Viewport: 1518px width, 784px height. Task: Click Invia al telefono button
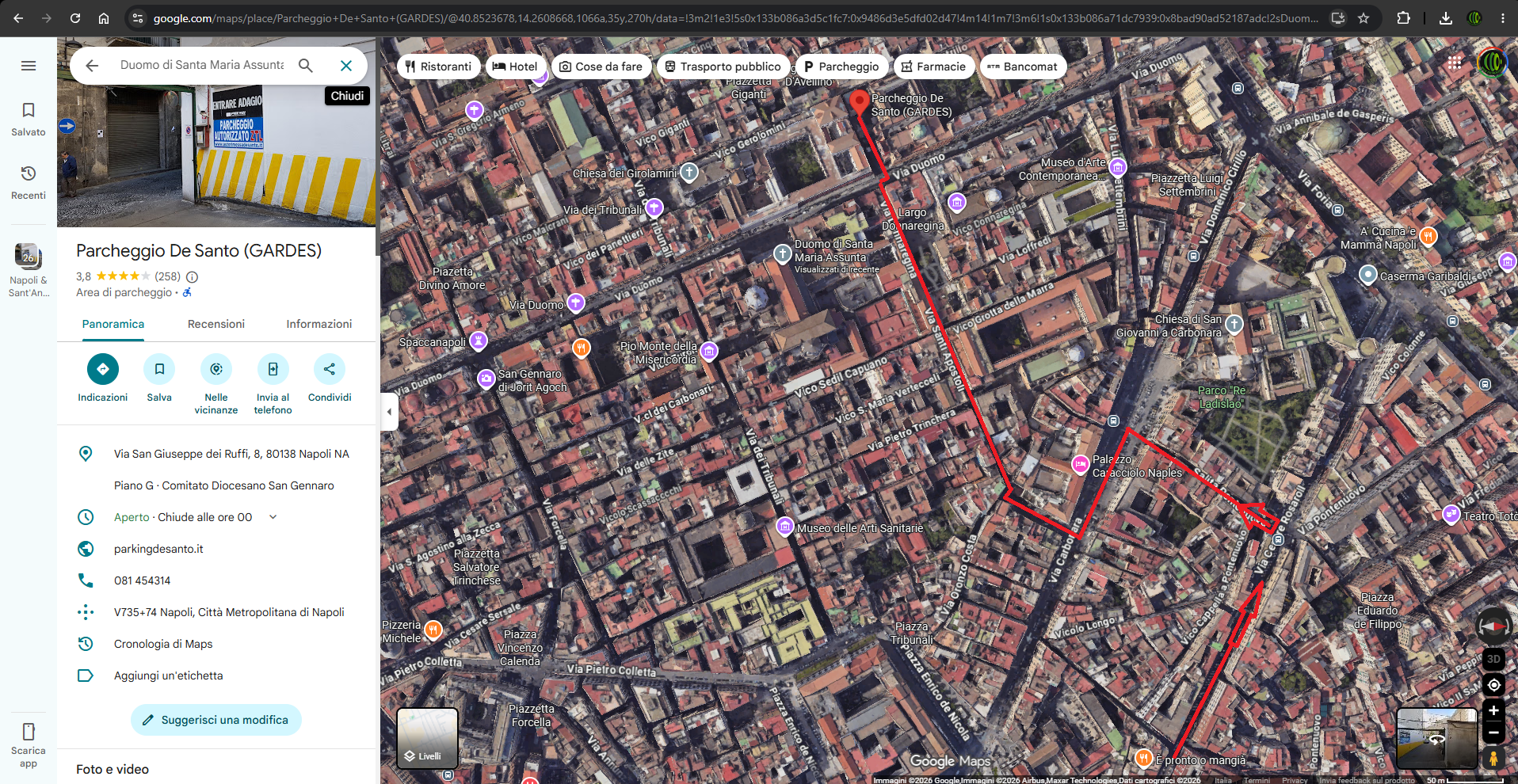pyautogui.click(x=273, y=386)
